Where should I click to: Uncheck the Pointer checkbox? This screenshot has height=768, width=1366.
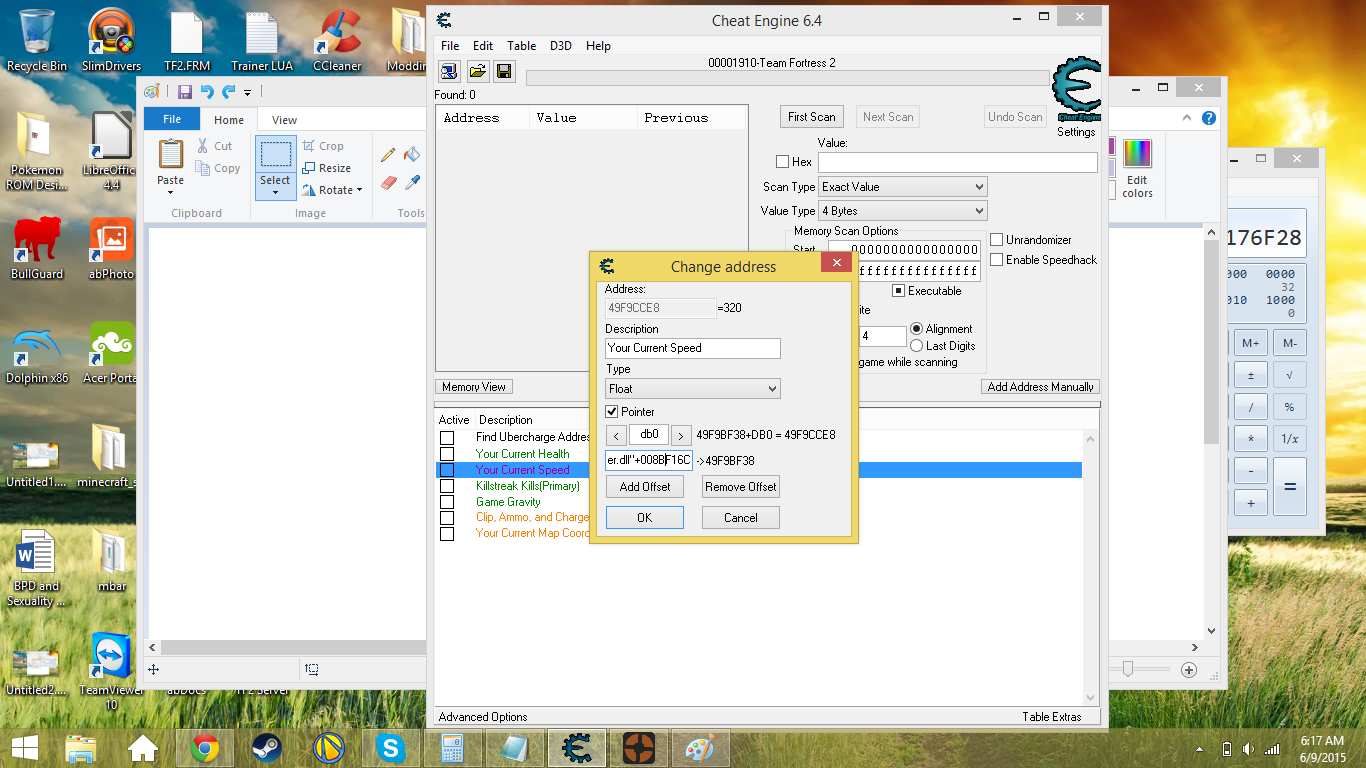pos(612,412)
